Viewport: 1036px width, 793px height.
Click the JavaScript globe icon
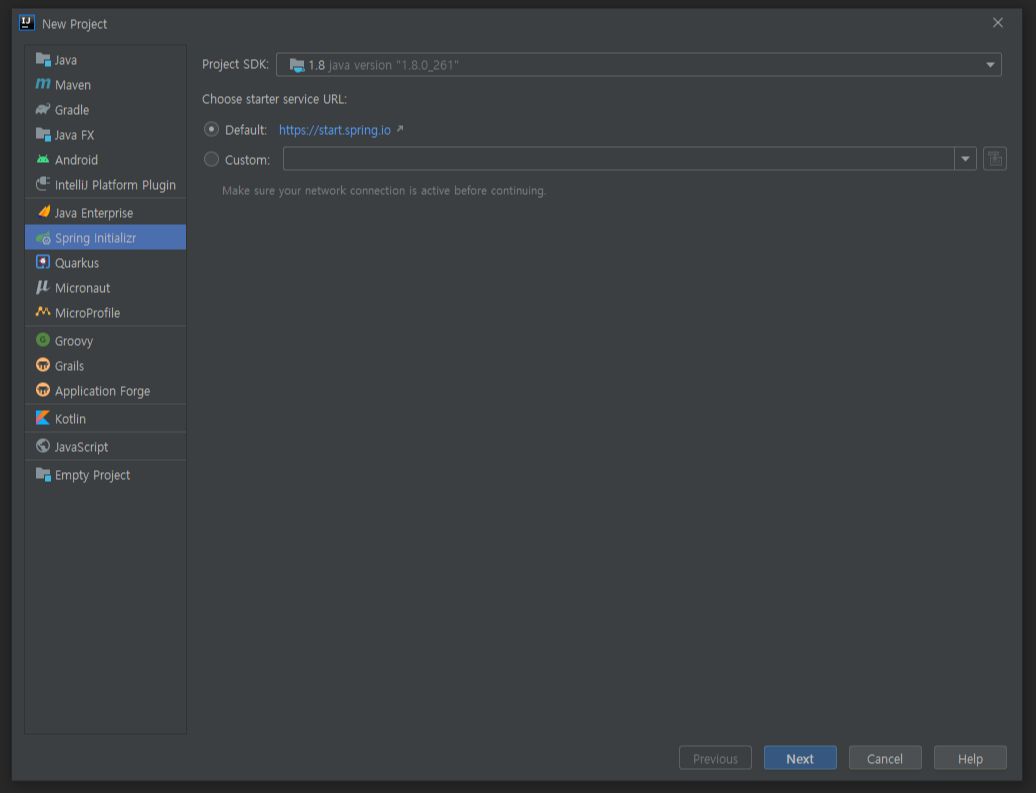[x=43, y=446]
